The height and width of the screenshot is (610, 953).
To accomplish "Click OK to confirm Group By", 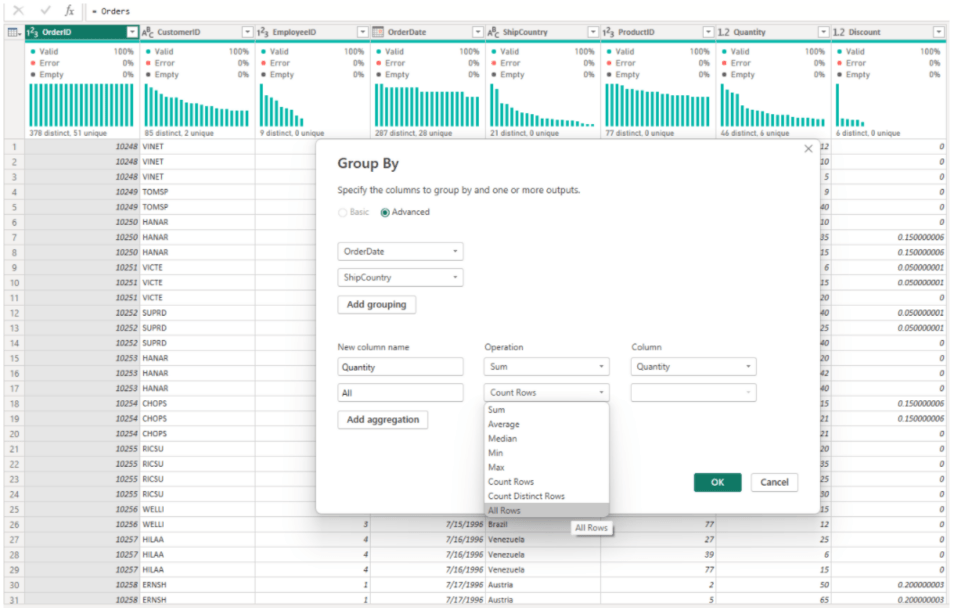I will 717,482.
